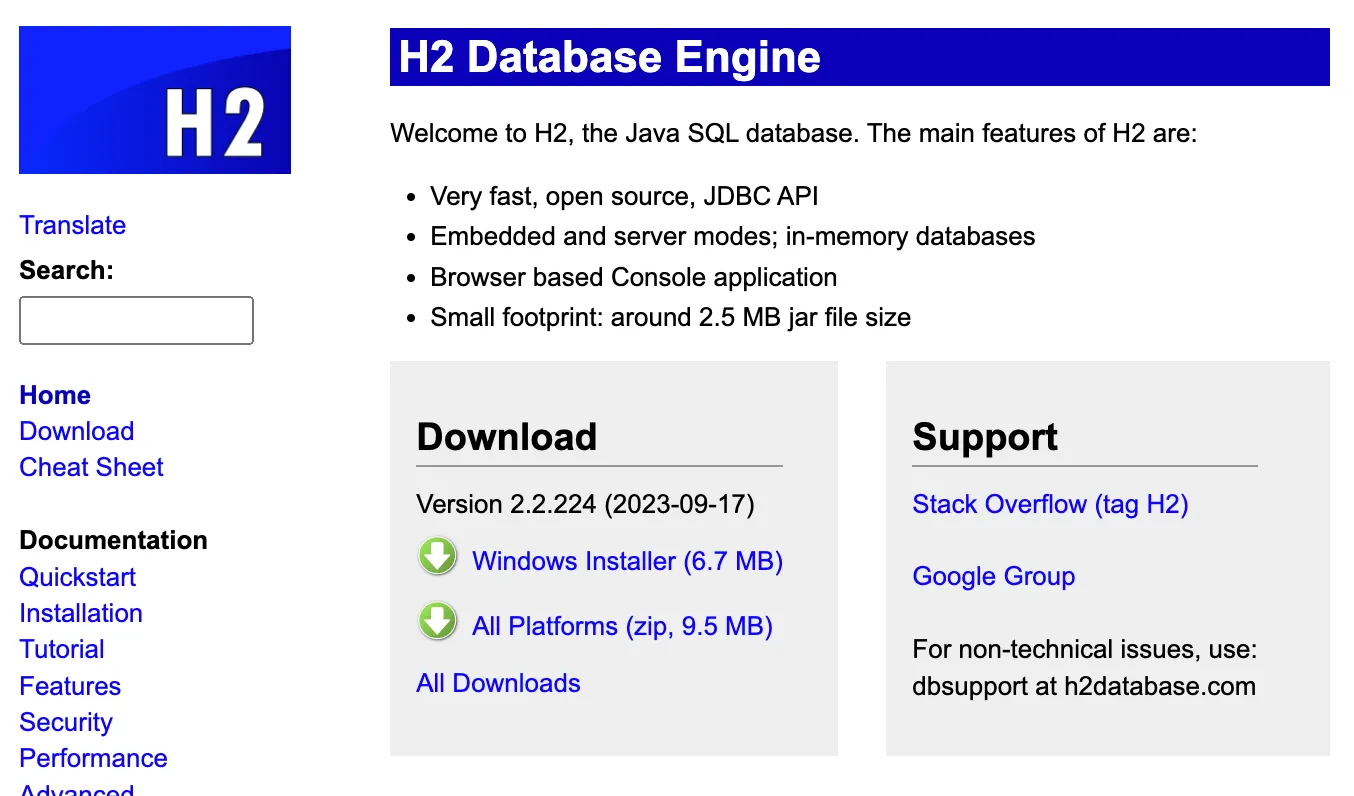Image resolution: width=1354 pixels, height=796 pixels.
Task: Go to the Security documentation
Action: [x=66, y=722]
